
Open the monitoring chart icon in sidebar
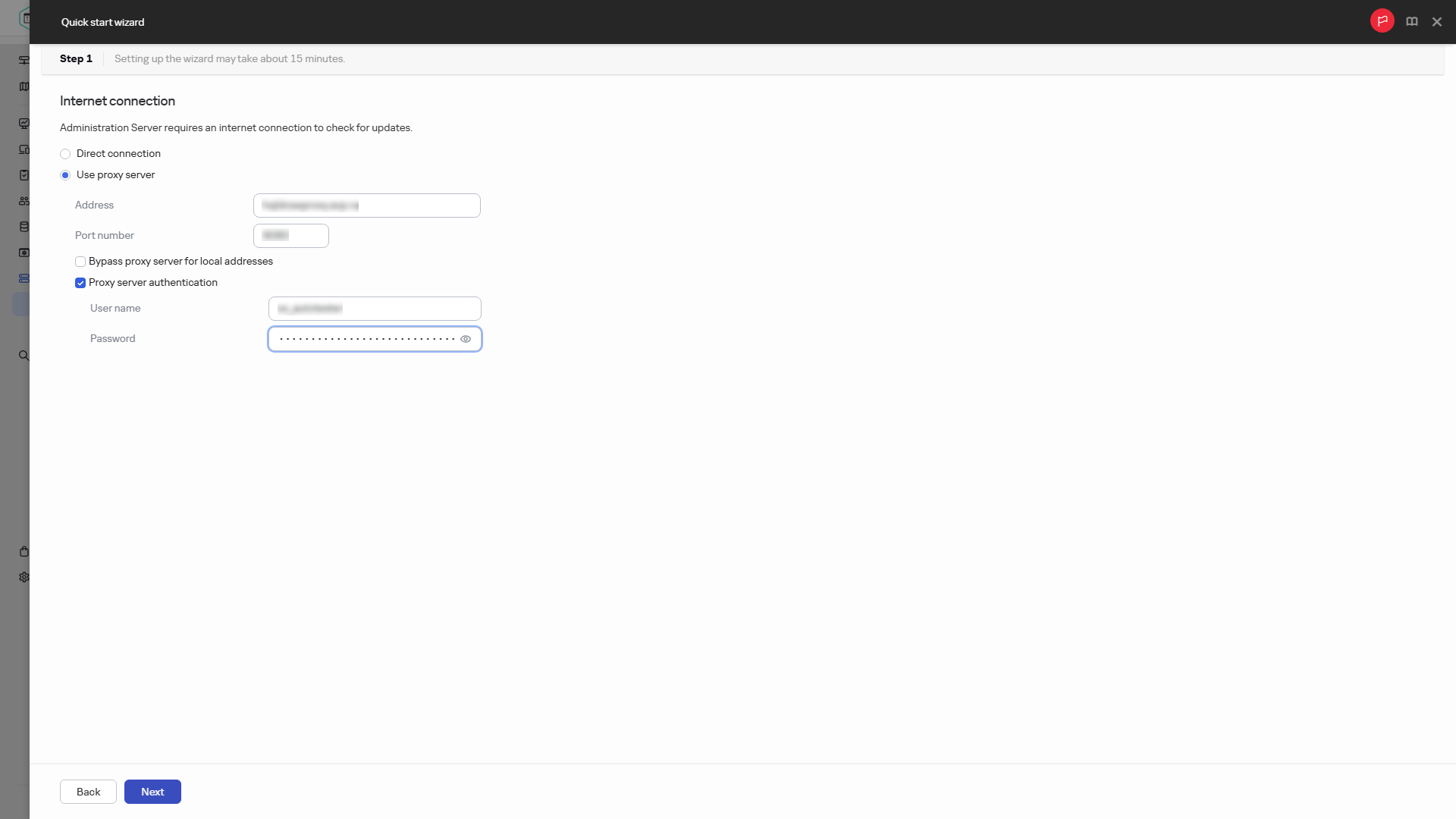pos(24,124)
